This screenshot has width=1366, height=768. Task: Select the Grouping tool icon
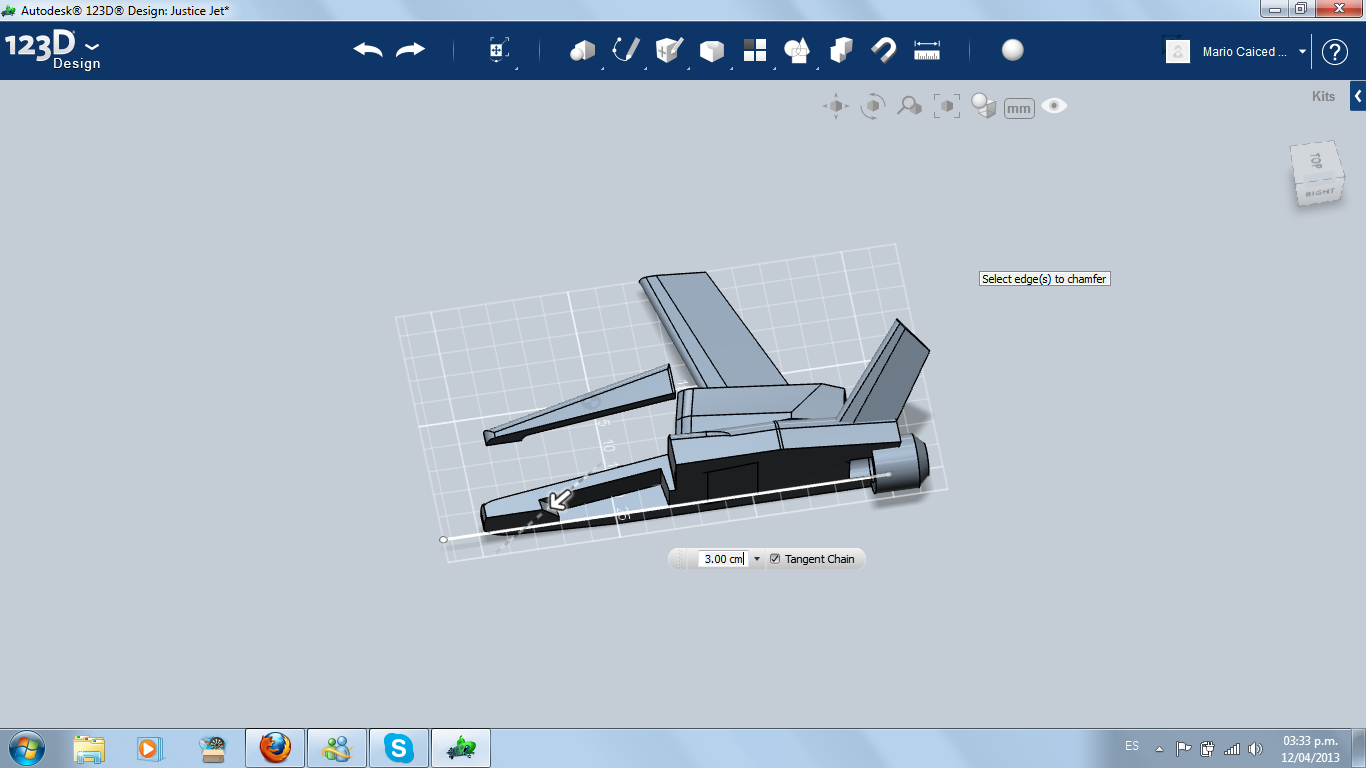pyautogui.click(x=841, y=50)
